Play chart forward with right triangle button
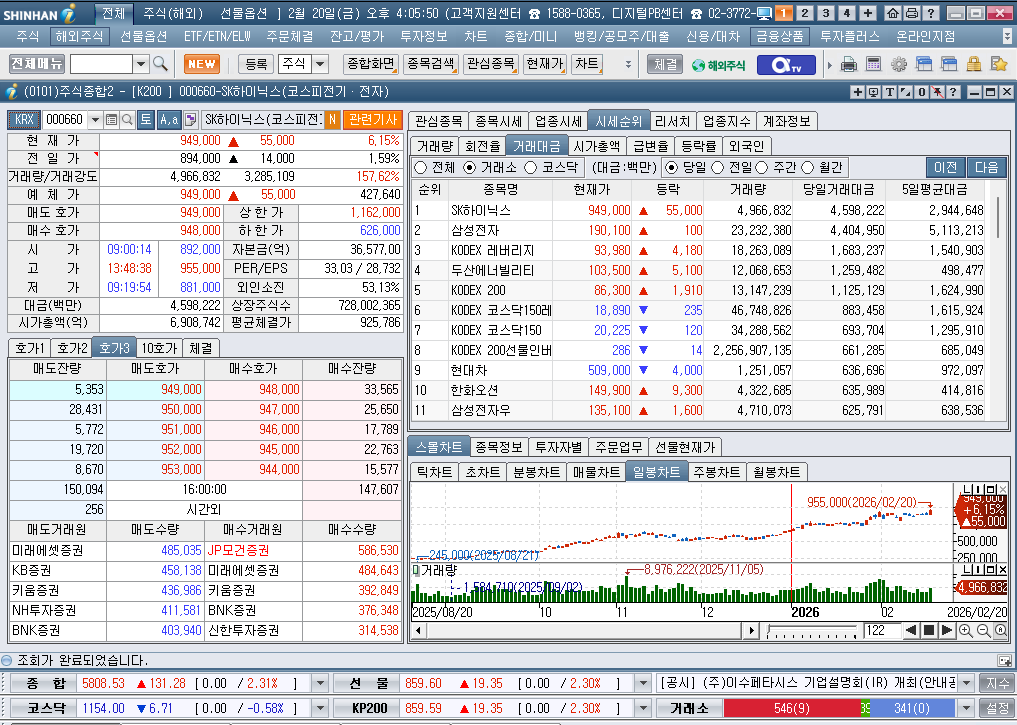Image resolution: width=1017 pixels, height=725 pixels. coord(947,630)
